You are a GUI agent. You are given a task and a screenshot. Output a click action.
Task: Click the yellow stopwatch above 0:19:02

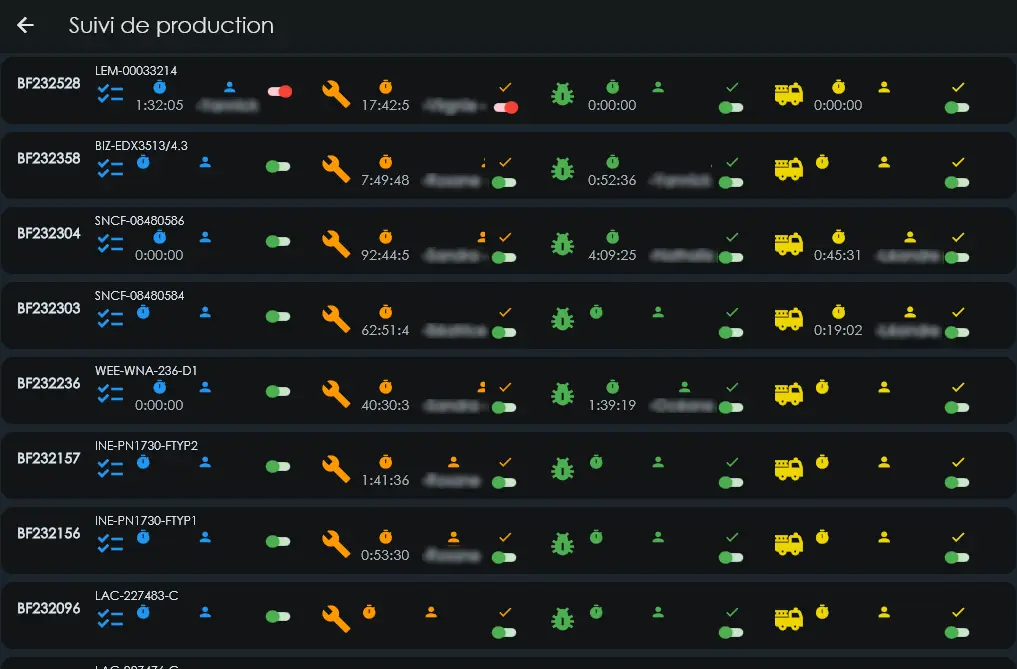click(839, 312)
